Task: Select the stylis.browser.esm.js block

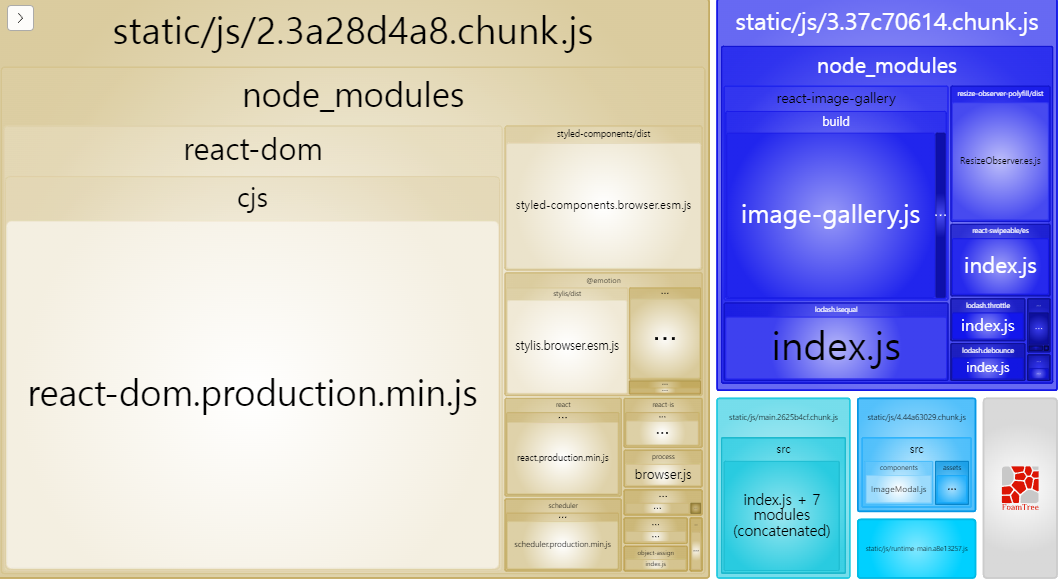Action: (x=567, y=346)
